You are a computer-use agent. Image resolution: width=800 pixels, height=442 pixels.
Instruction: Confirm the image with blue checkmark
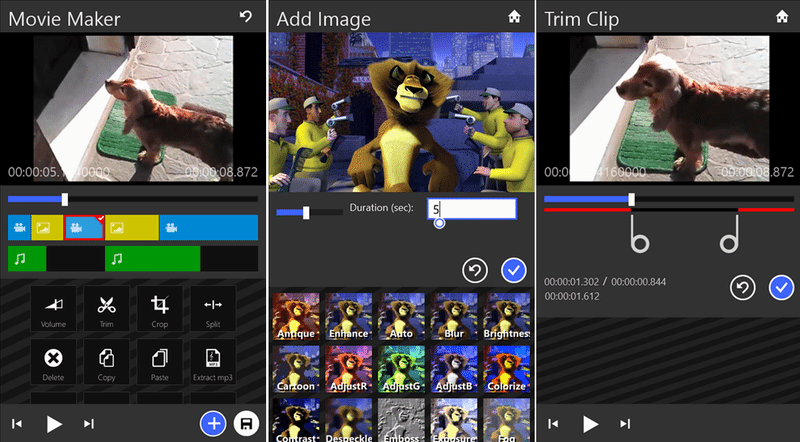click(514, 270)
